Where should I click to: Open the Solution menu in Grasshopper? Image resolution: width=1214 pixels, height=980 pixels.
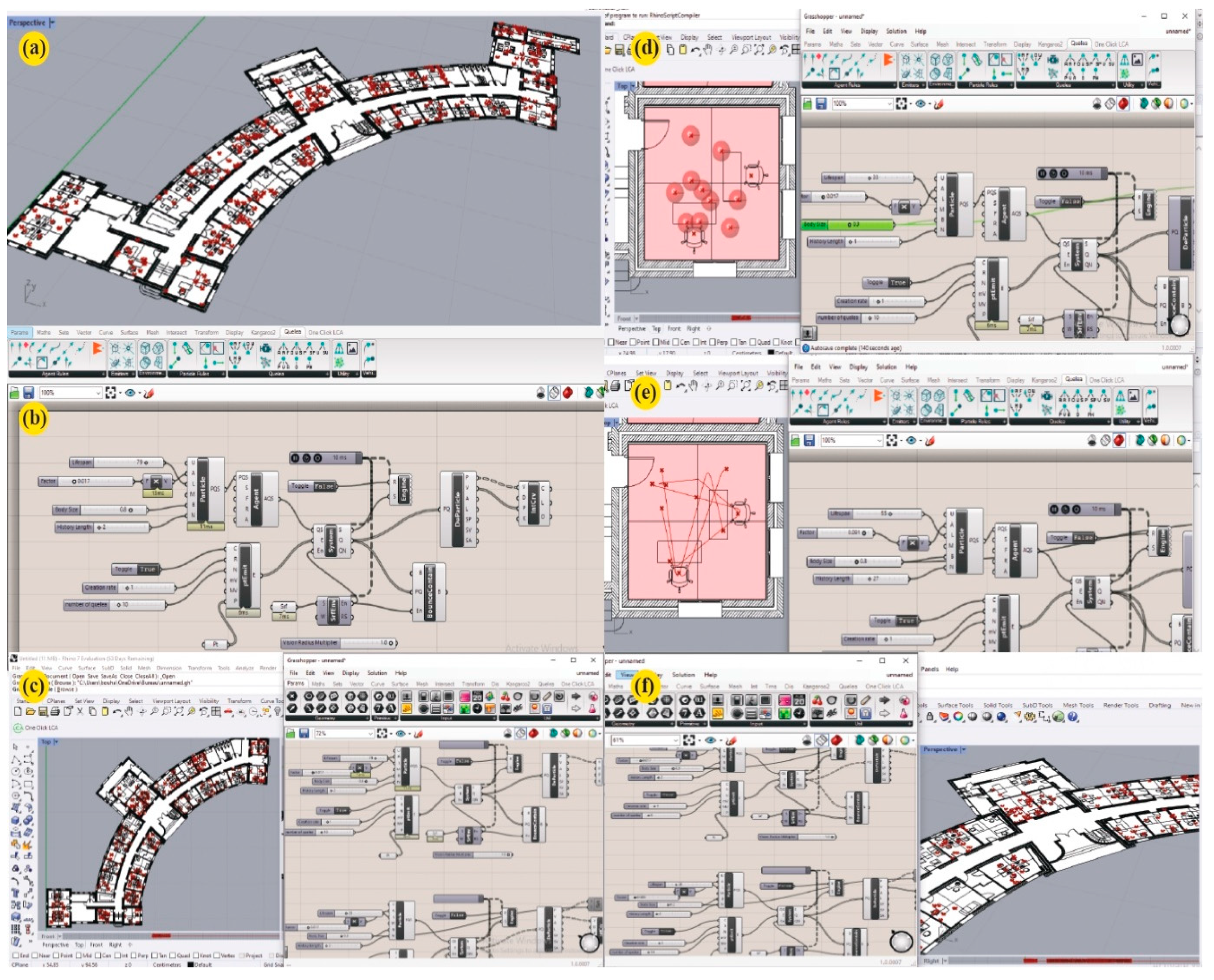pos(896,31)
